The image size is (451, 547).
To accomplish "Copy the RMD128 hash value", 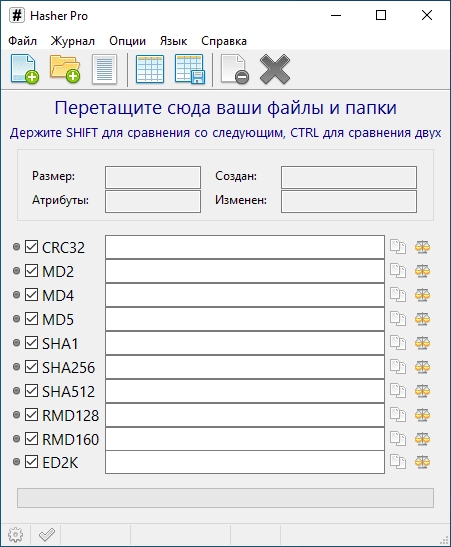I will click(x=398, y=415).
